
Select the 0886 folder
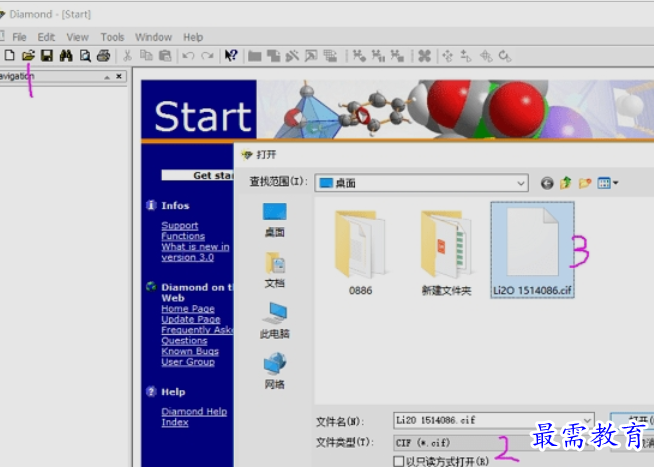360,253
